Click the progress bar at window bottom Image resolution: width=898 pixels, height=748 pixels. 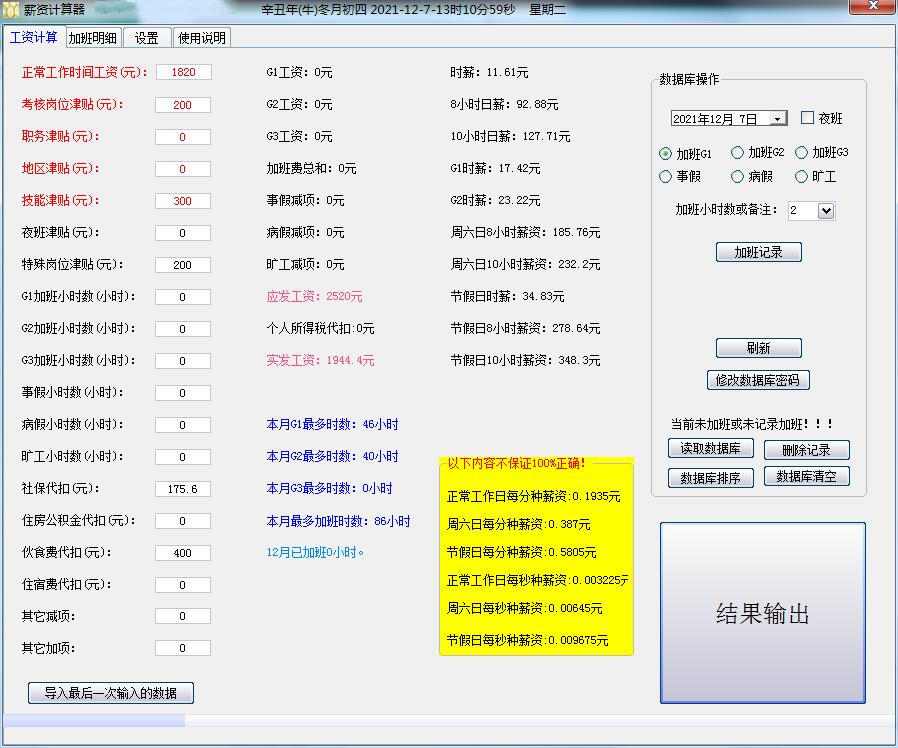pos(448,721)
